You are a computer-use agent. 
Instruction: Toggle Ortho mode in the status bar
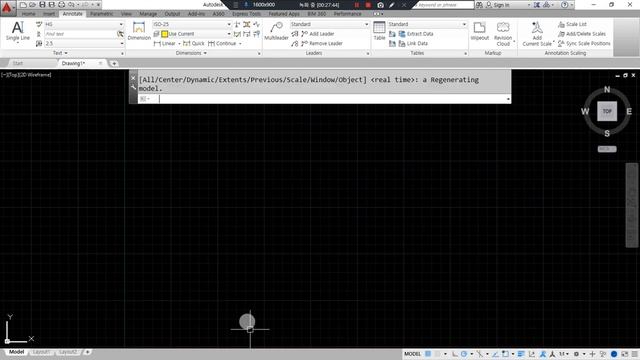(x=455, y=354)
